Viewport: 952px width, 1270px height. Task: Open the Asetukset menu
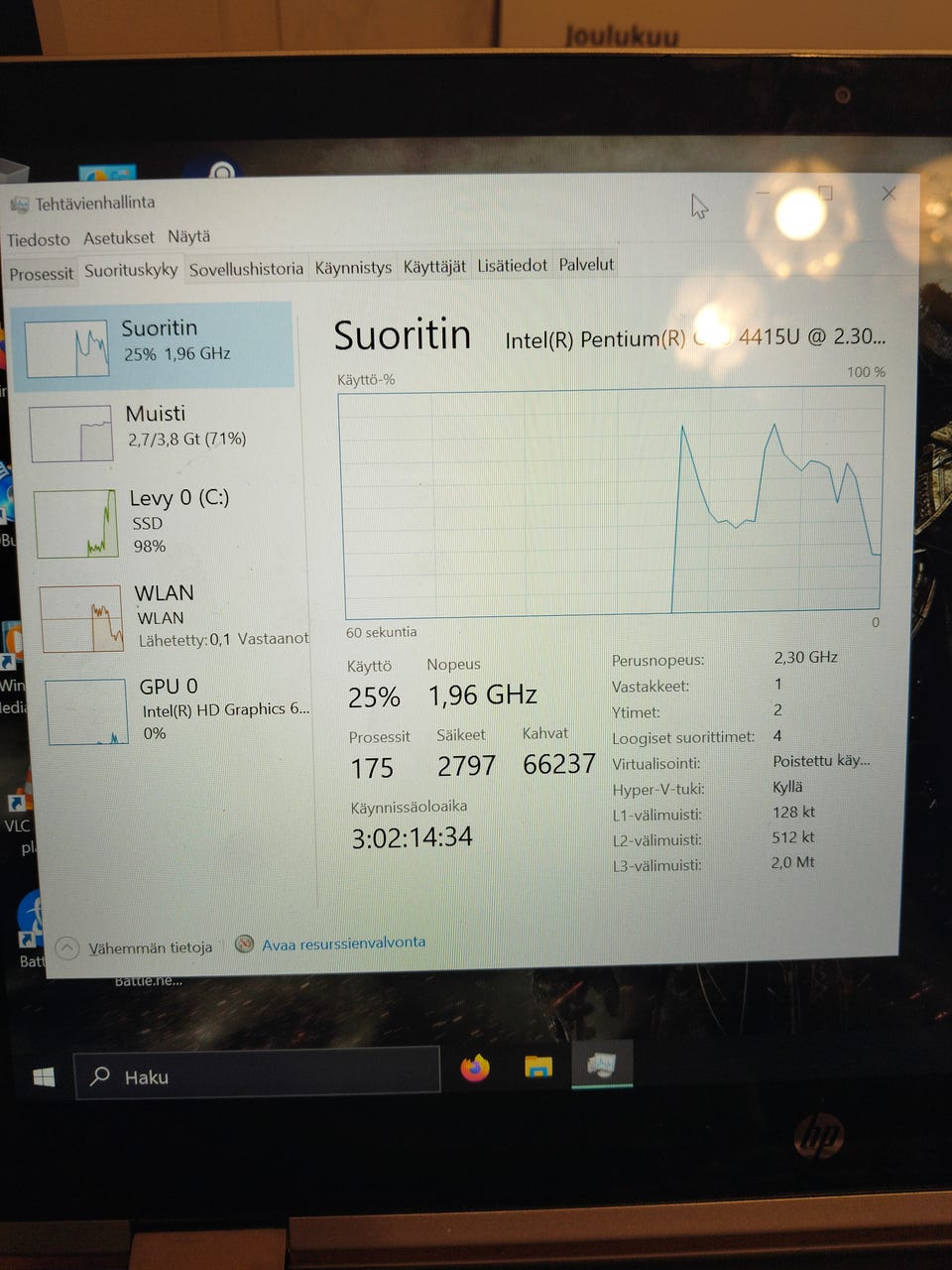click(x=119, y=238)
